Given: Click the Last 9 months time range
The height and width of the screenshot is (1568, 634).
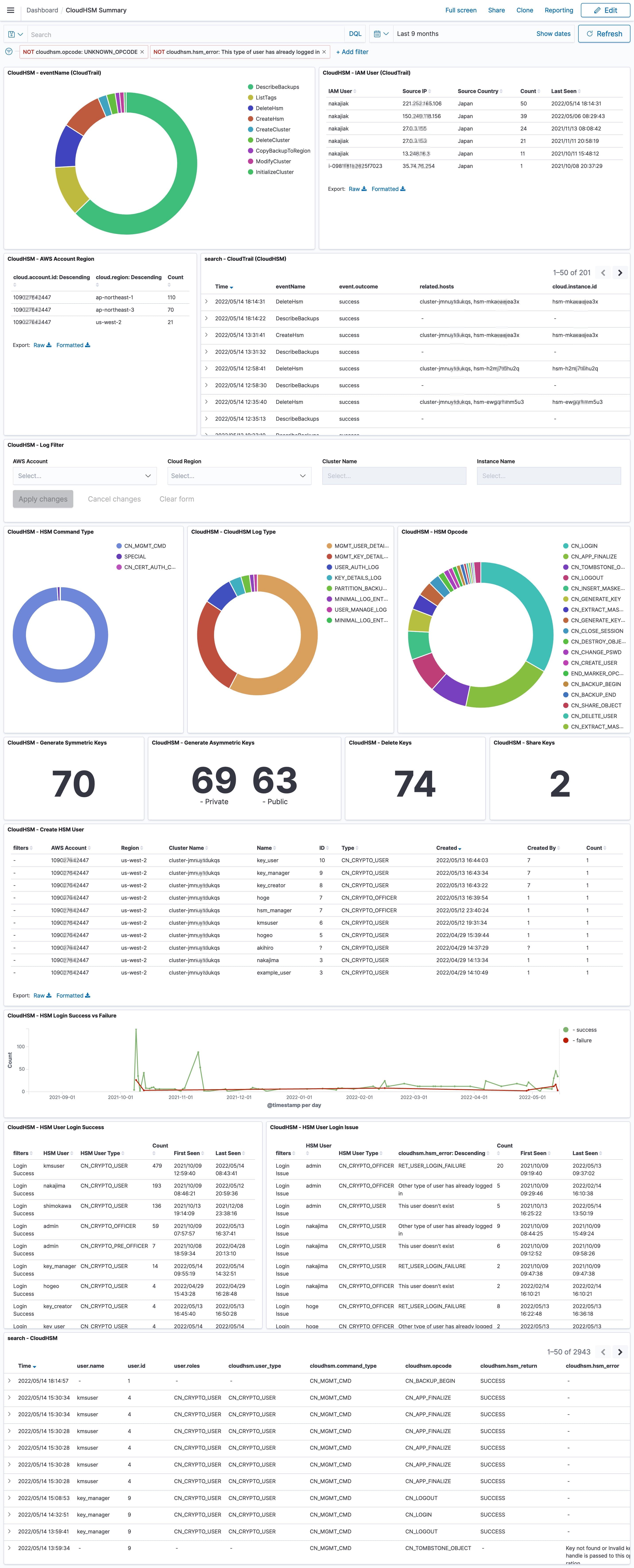Looking at the screenshot, I should tap(418, 34).
